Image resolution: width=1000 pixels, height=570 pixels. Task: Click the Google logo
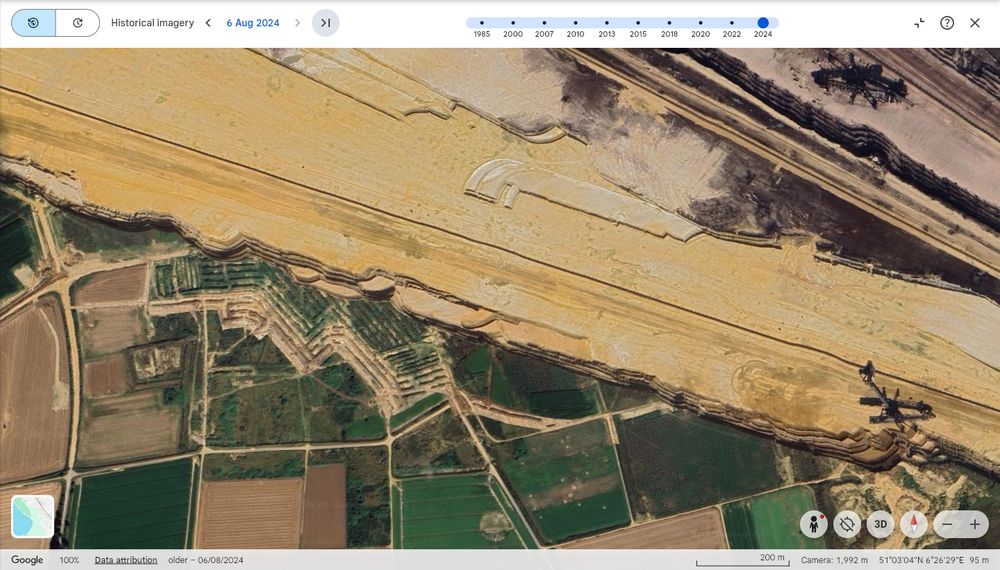(x=27, y=560)
